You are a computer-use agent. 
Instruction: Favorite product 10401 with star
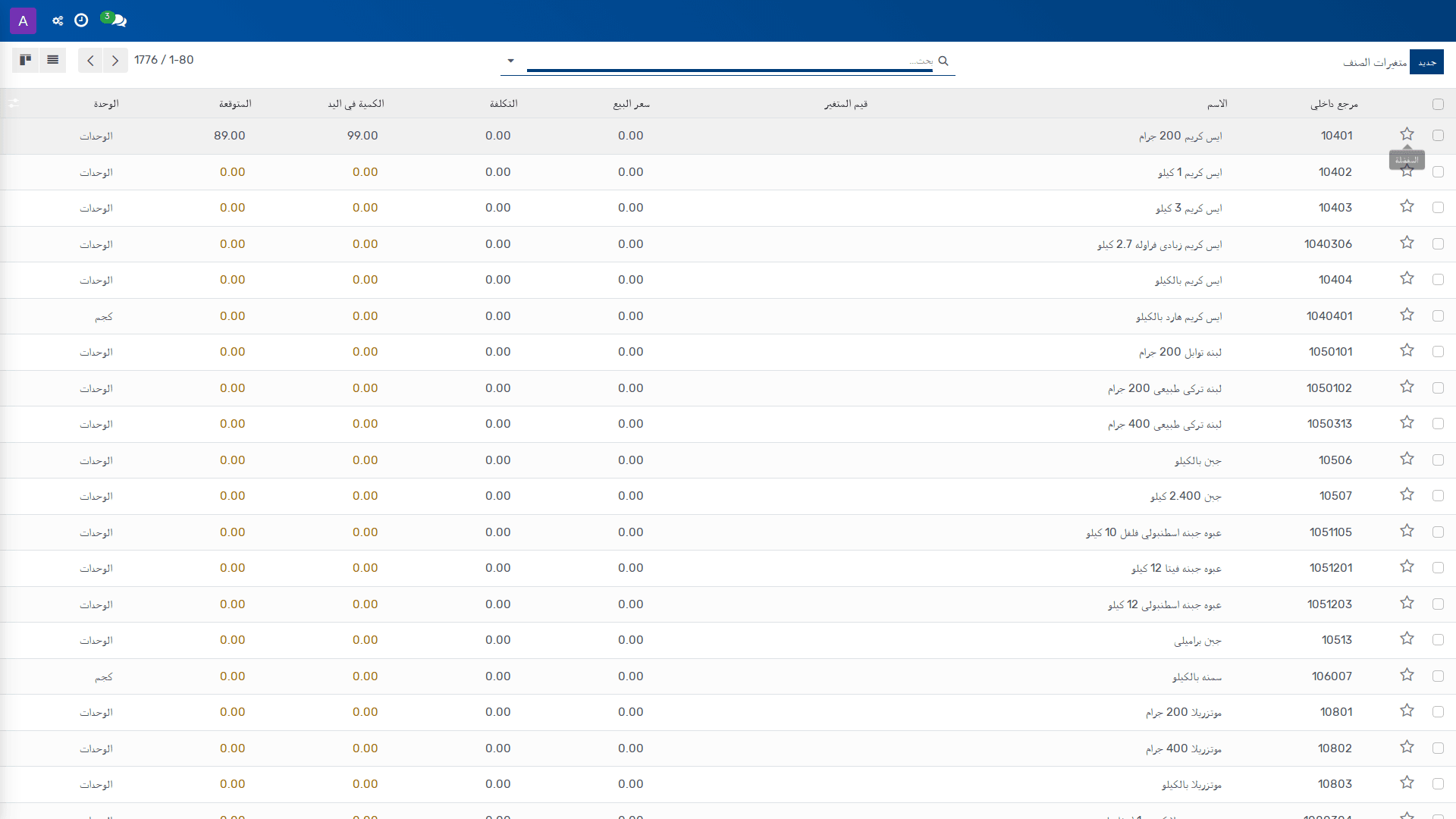(x=1407, y=134)
